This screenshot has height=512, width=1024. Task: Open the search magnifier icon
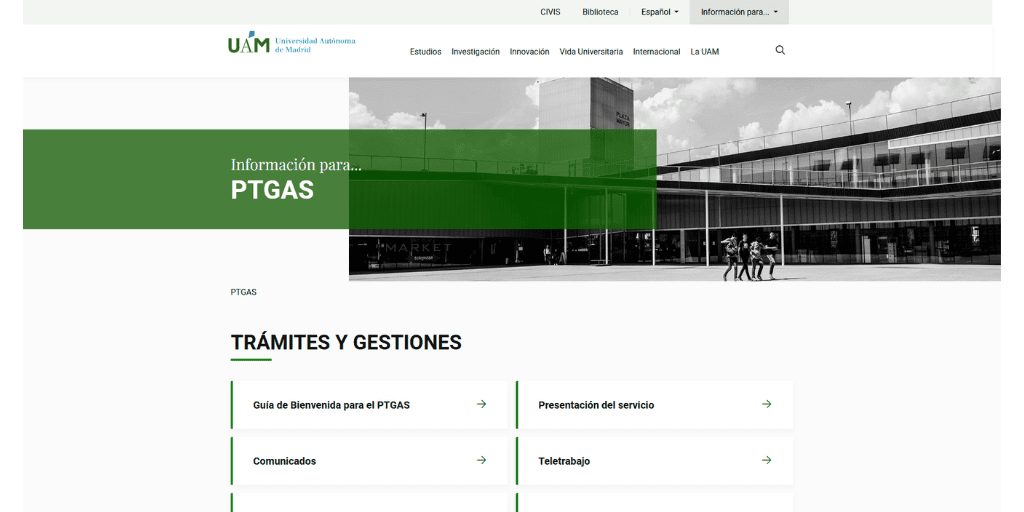(780, 50)
